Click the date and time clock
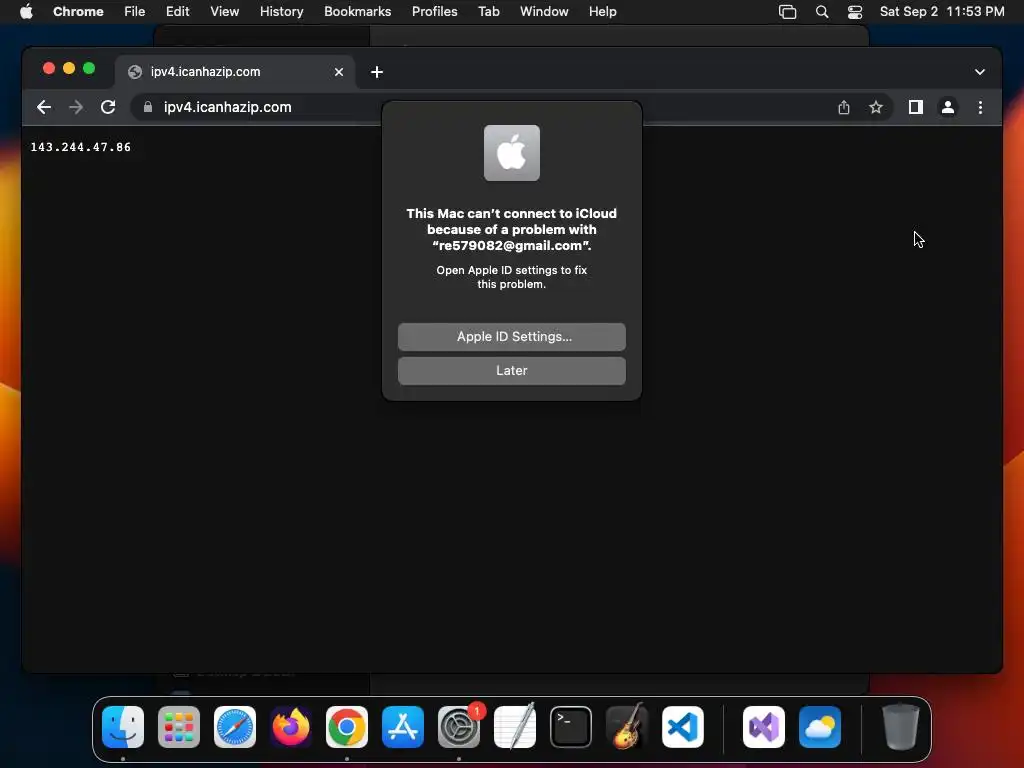1024x768 pixels. click(x=942, y=11)
